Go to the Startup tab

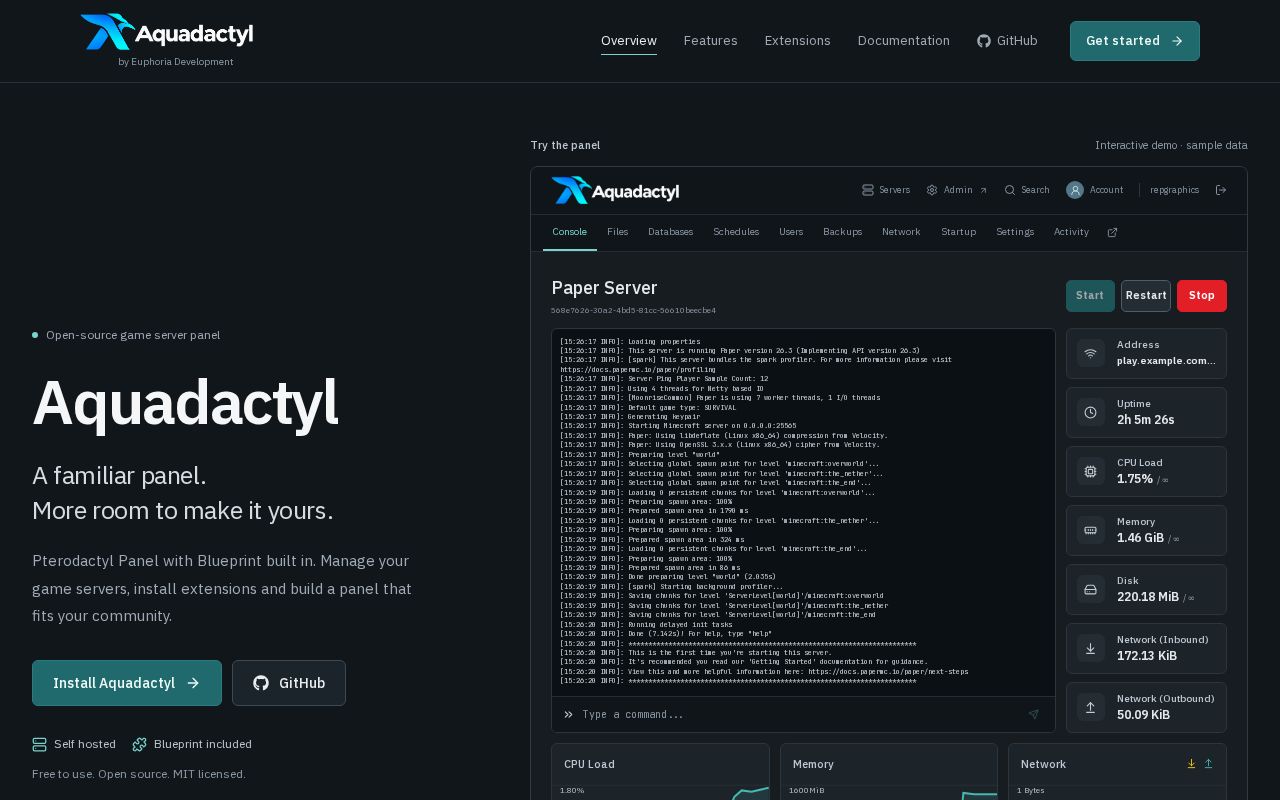958,232
